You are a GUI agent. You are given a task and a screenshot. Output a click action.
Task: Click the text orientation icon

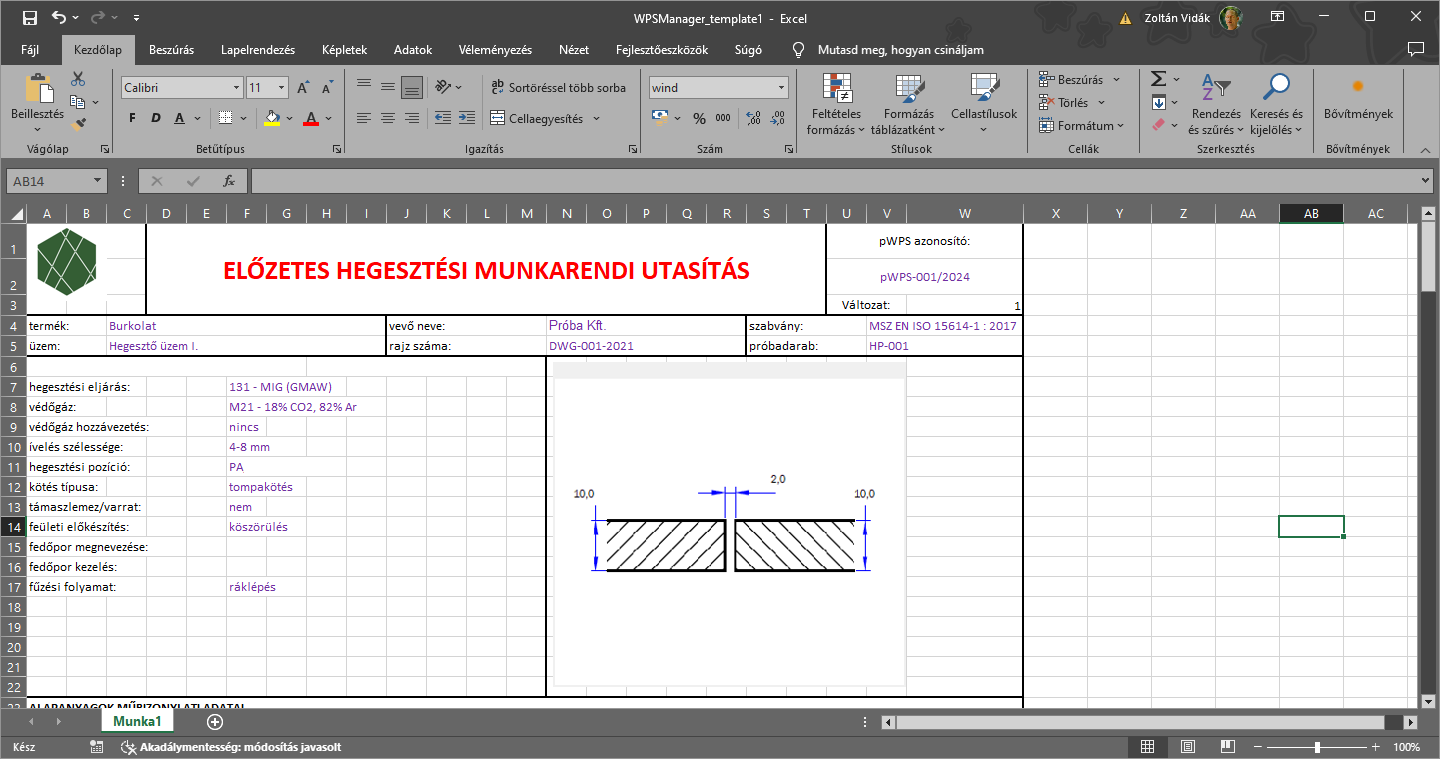(442, 87)
